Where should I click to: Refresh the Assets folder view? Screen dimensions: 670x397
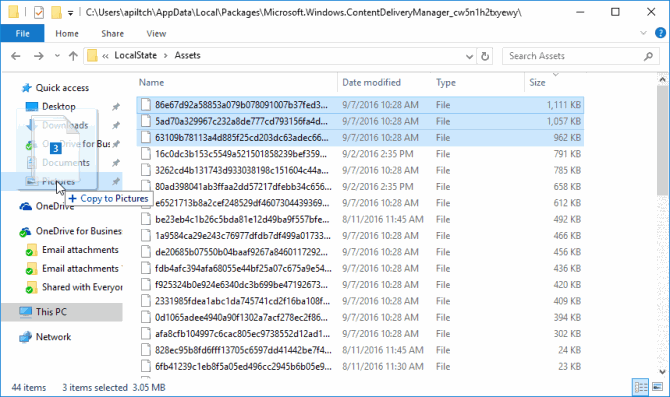[485, 56]
